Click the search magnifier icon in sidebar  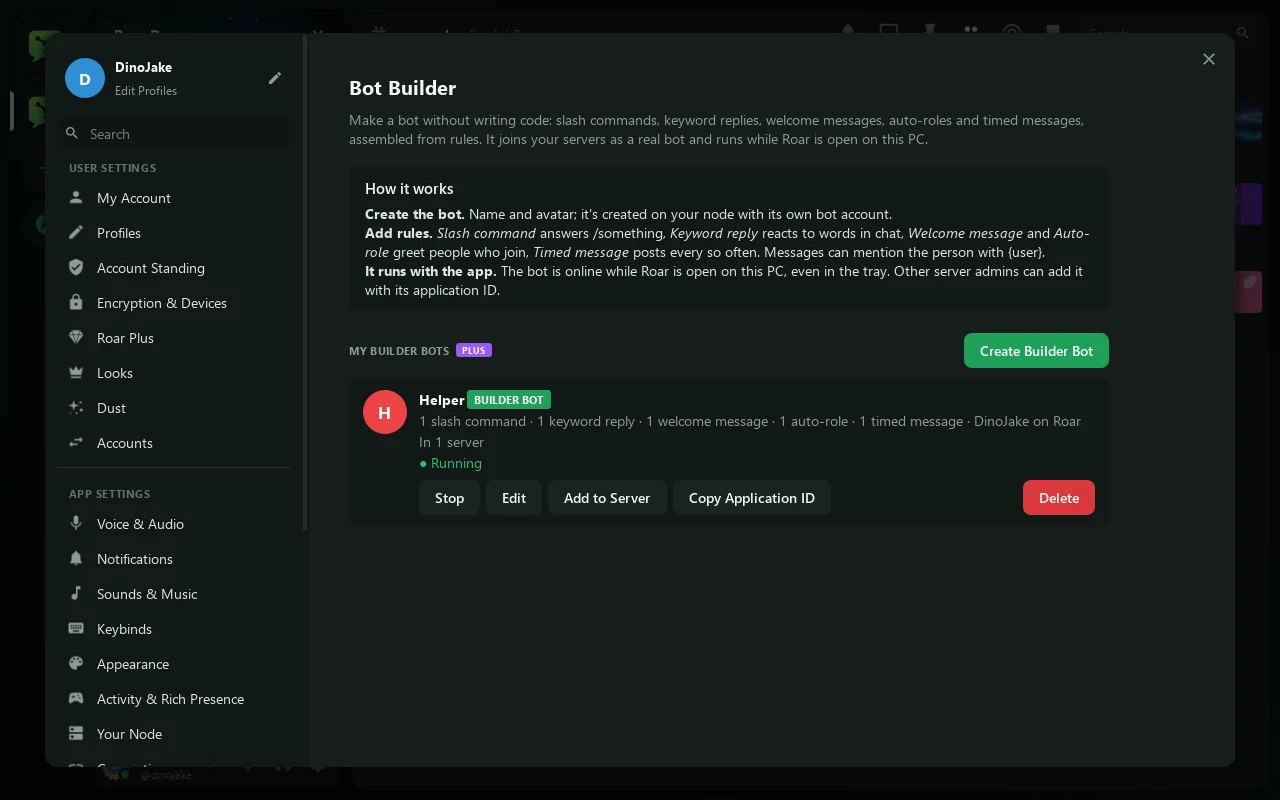[x=72, y=133]
